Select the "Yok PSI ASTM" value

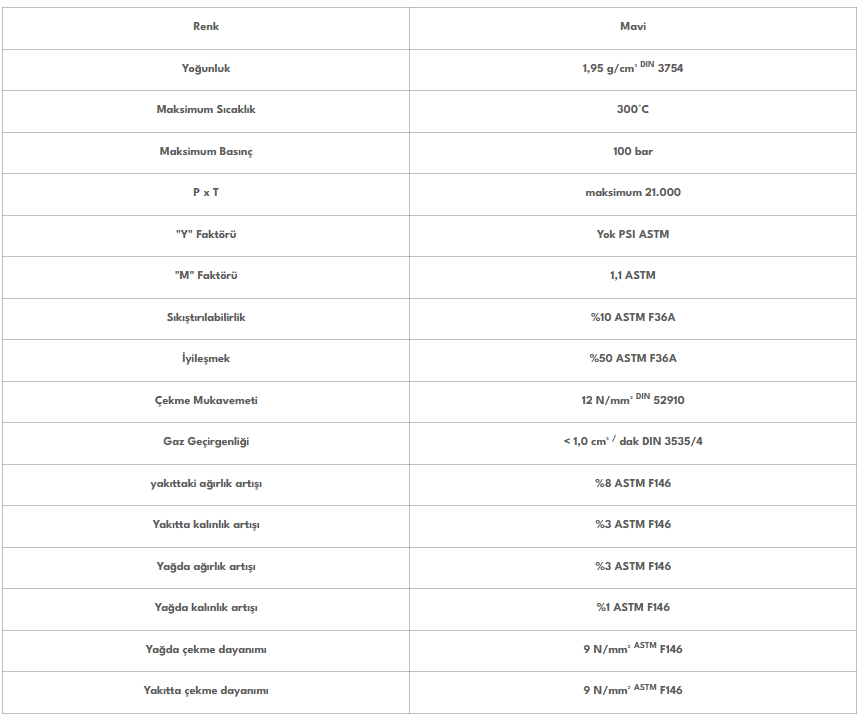pos(633,235)
